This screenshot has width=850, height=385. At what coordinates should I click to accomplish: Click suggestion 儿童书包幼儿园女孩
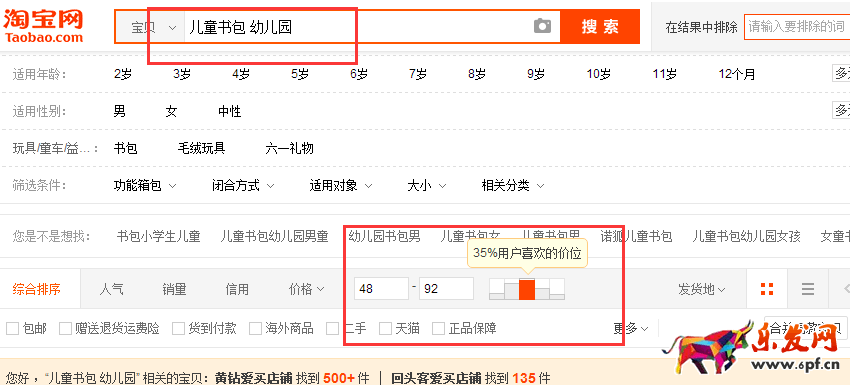[746, 236]
